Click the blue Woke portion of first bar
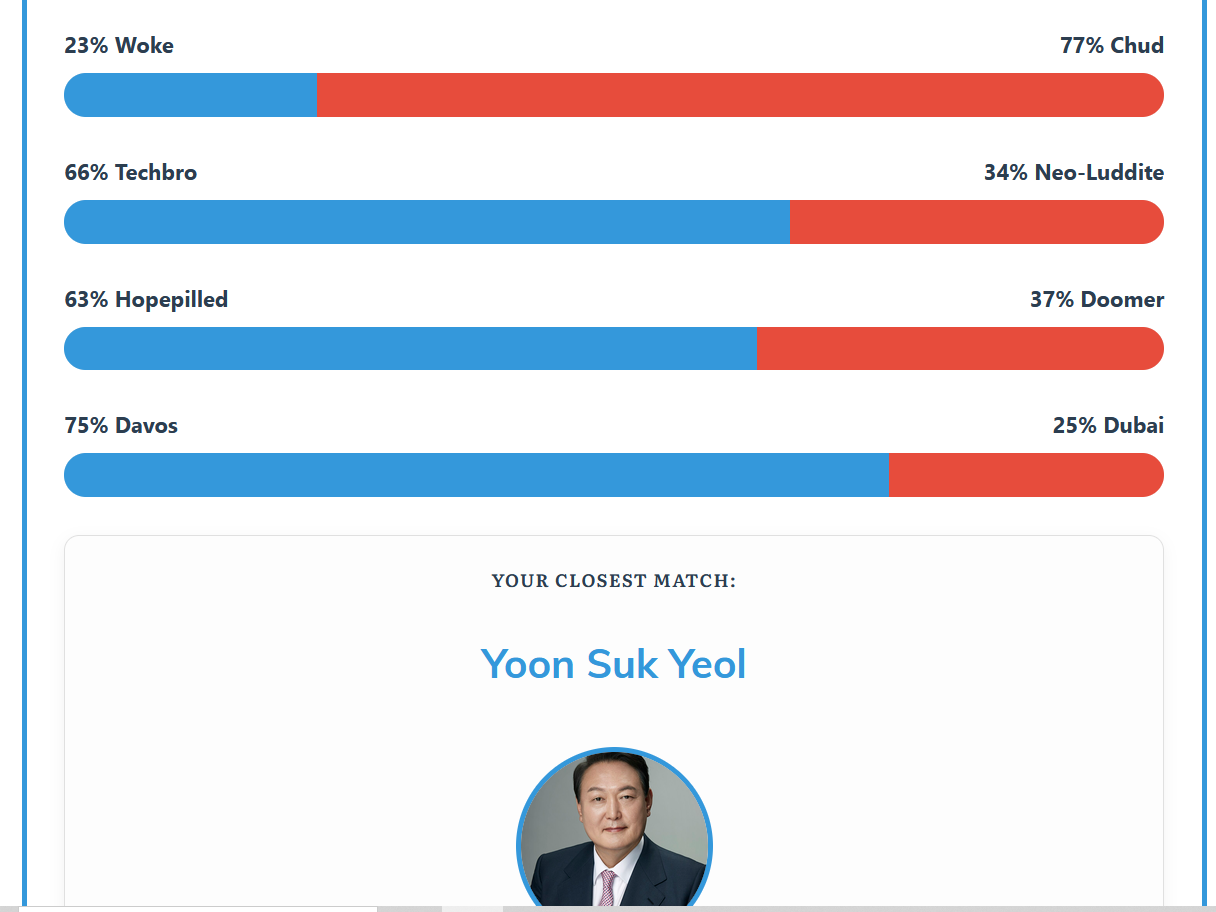Viewport: 1216px width, 912px height. pos(191,95)
